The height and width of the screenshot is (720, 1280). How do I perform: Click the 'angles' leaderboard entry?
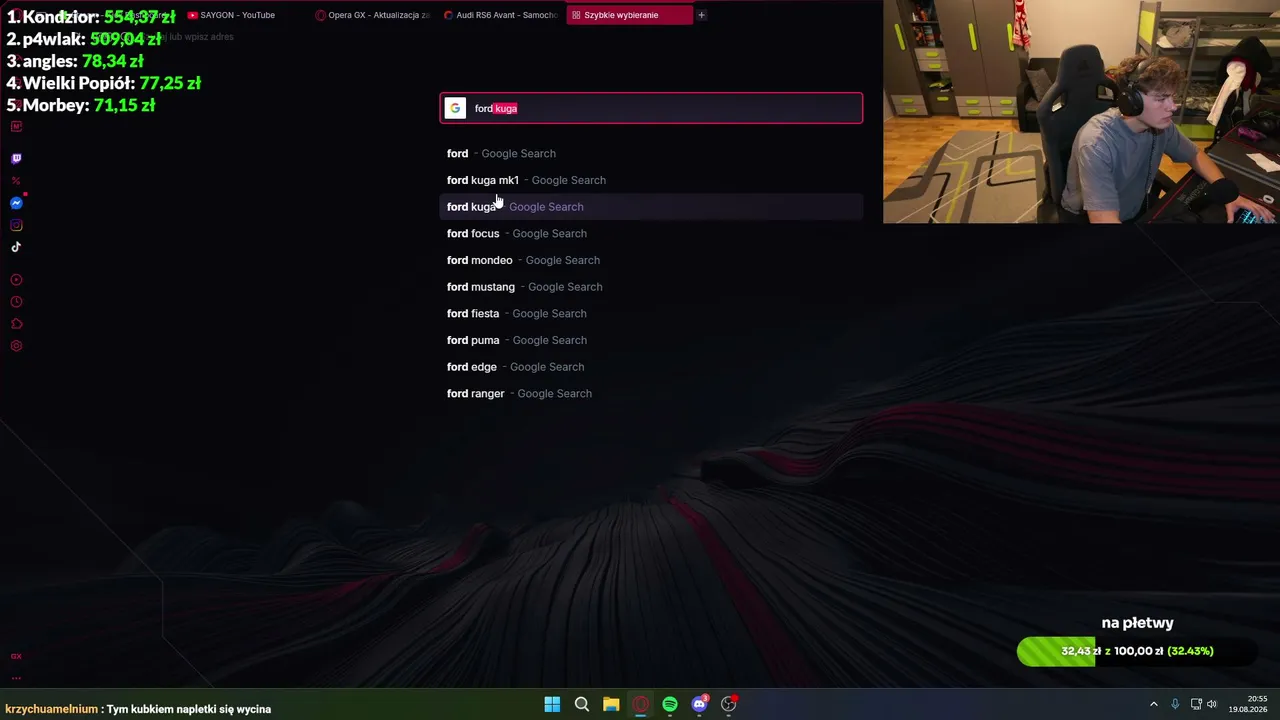point(75,61)
